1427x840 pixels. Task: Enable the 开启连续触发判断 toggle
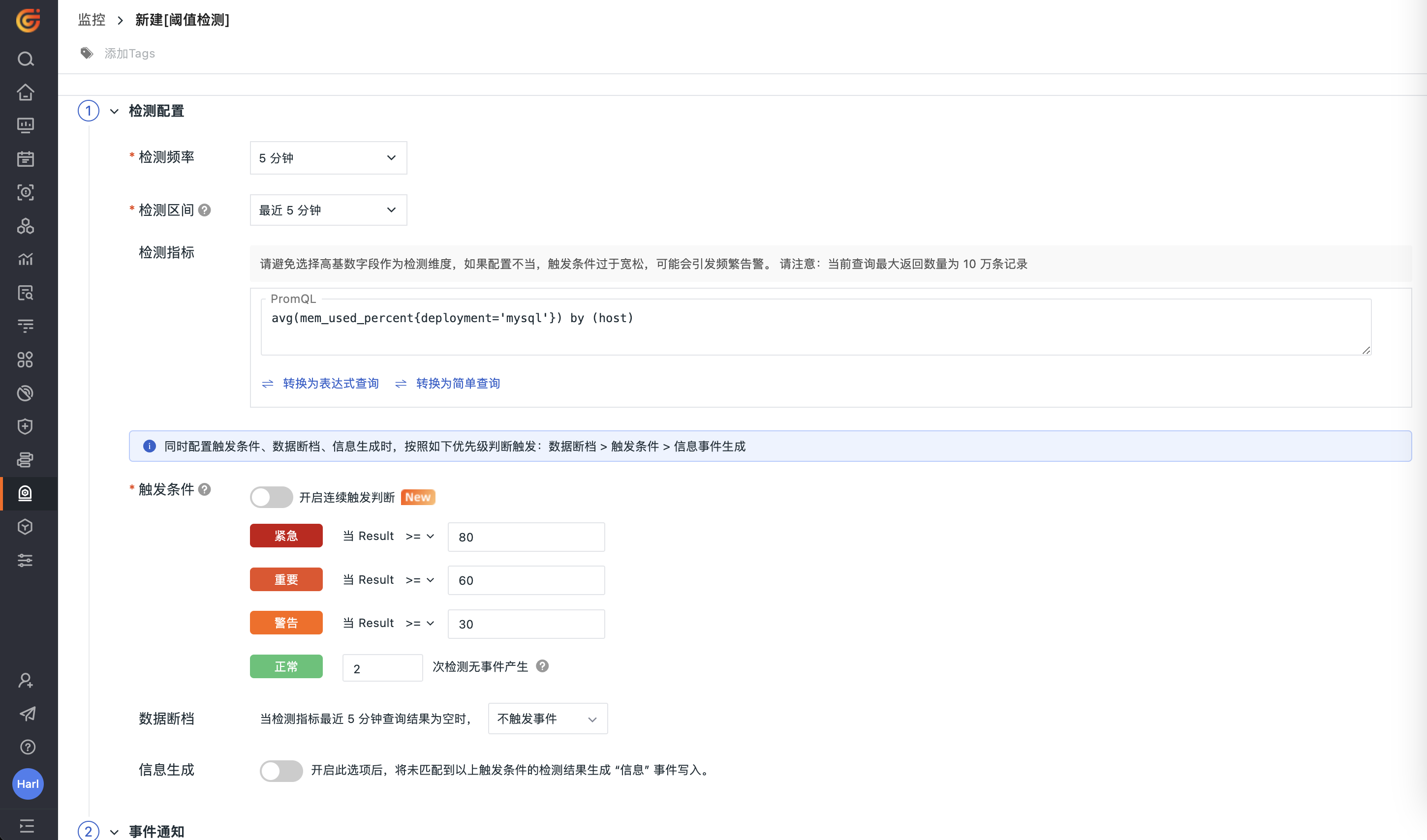pyautogui.click(x=271, y=497)
